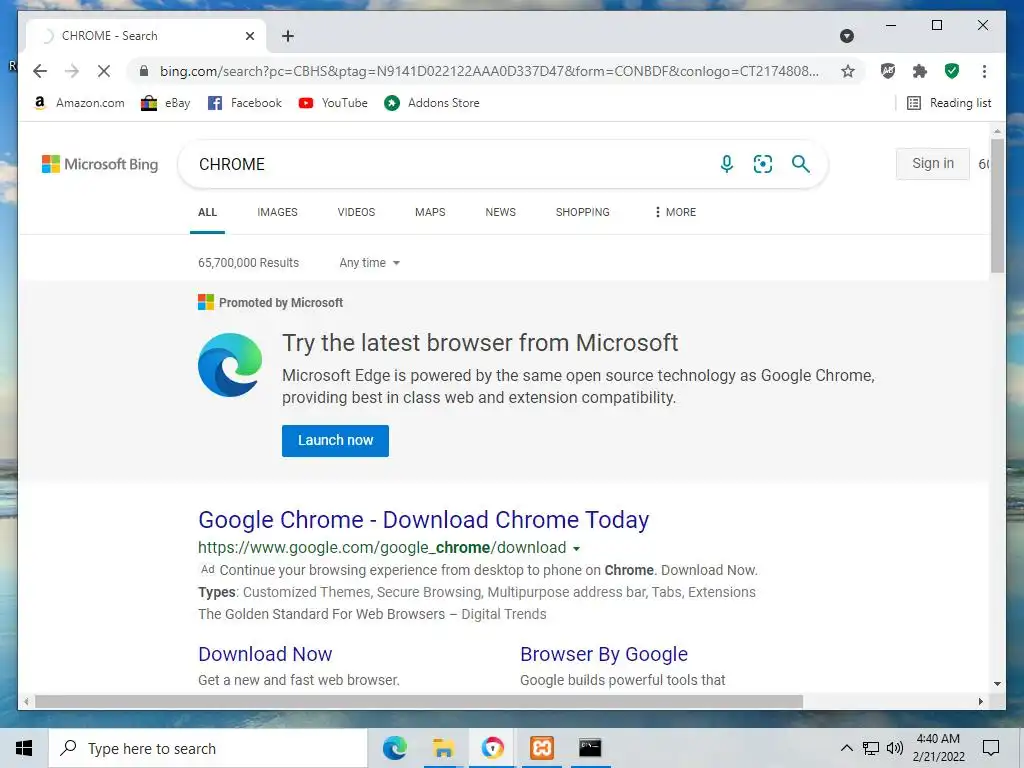Open XAMPP from the taskbar
The height and width of the screenshot is (768, 1024).
(541, 748)
